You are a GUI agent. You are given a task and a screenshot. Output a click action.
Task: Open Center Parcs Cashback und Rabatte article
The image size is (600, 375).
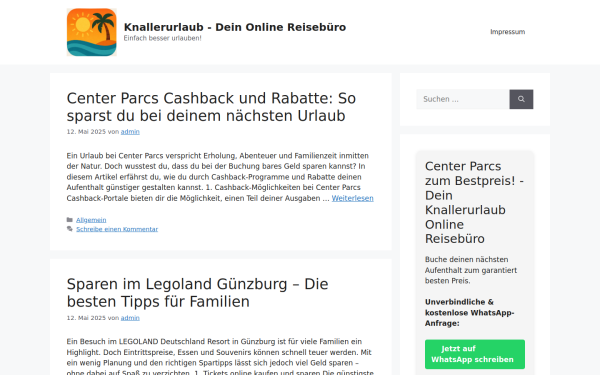pyautogui.click(x=211, y=107)
